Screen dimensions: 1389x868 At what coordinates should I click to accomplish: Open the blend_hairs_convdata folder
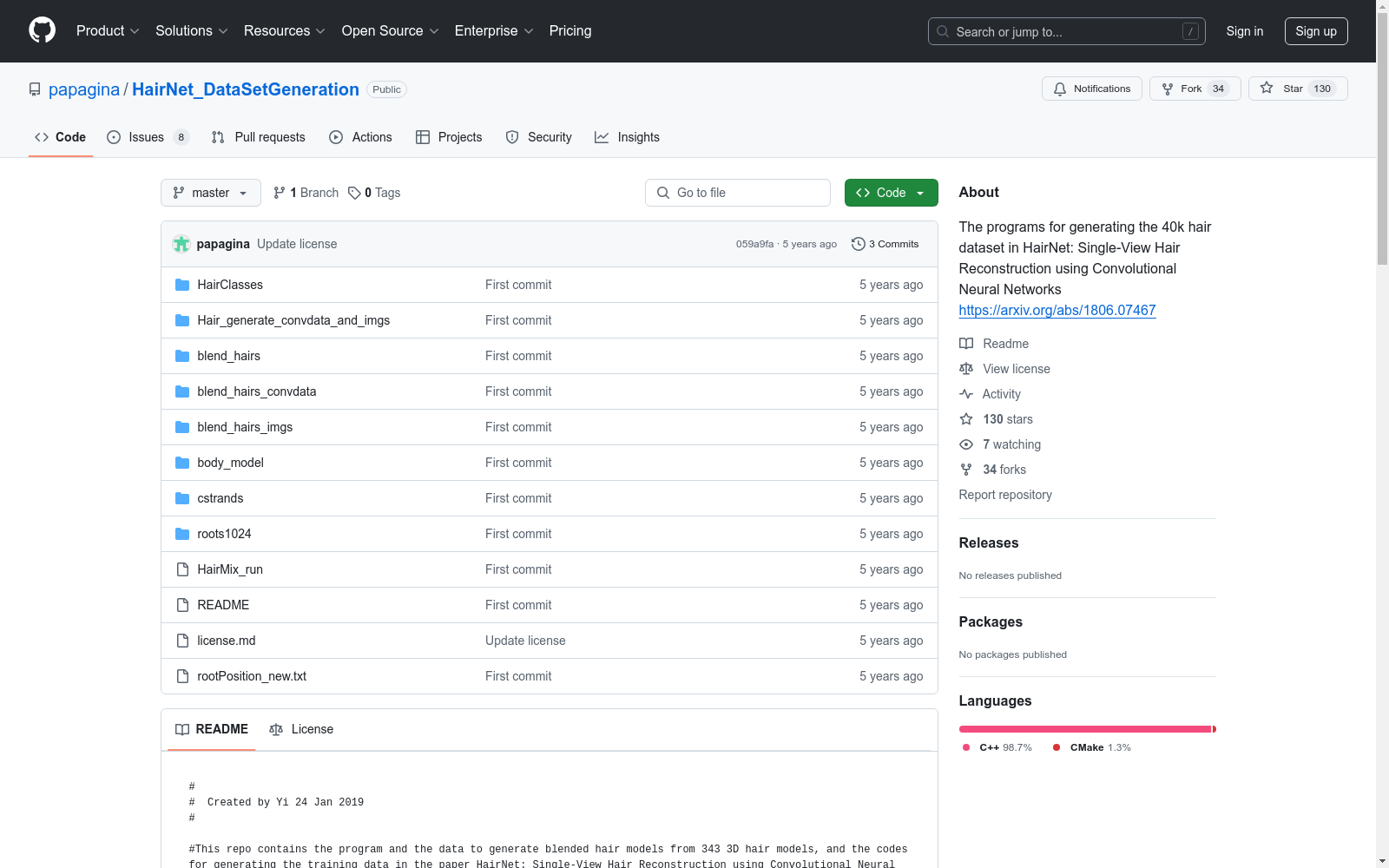(x=257, y=391)
